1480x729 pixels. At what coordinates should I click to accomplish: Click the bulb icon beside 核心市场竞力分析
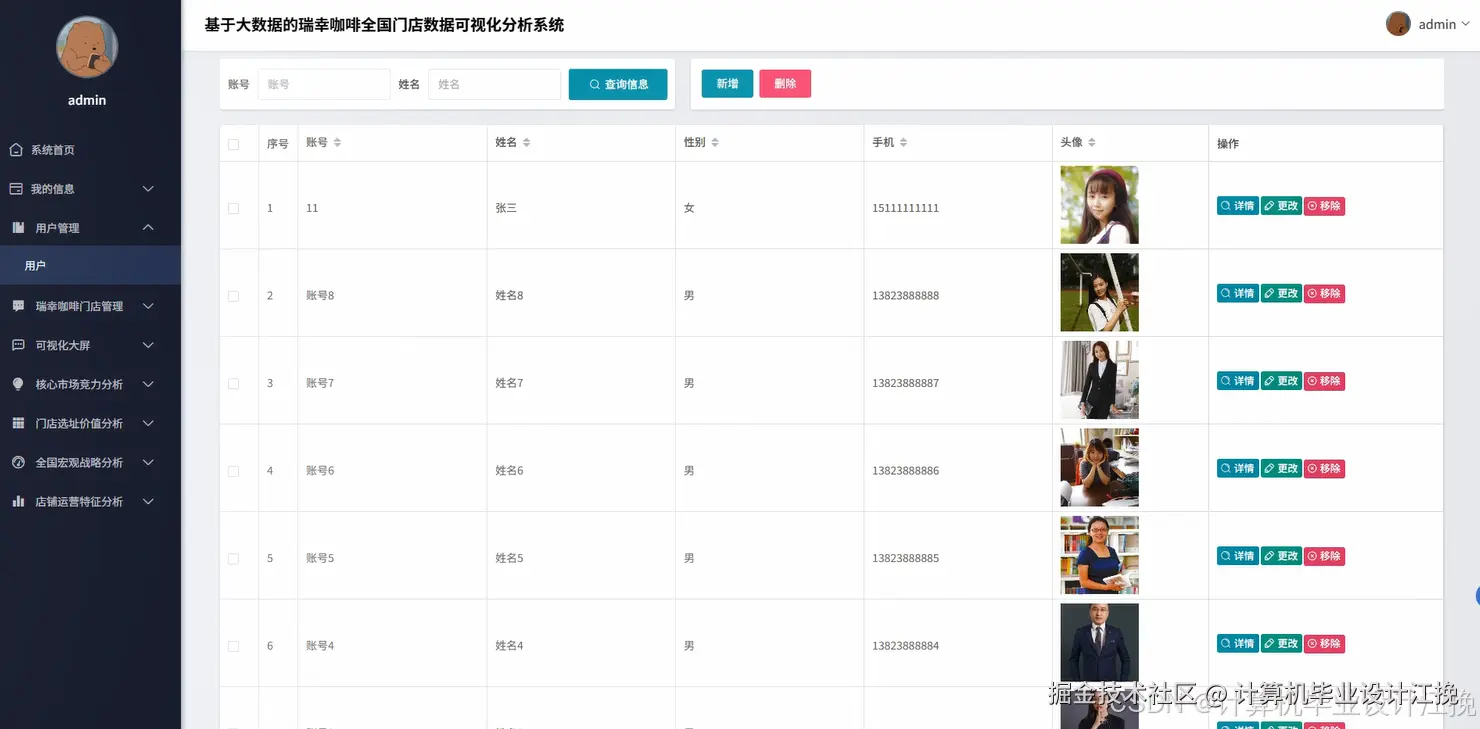18,384
